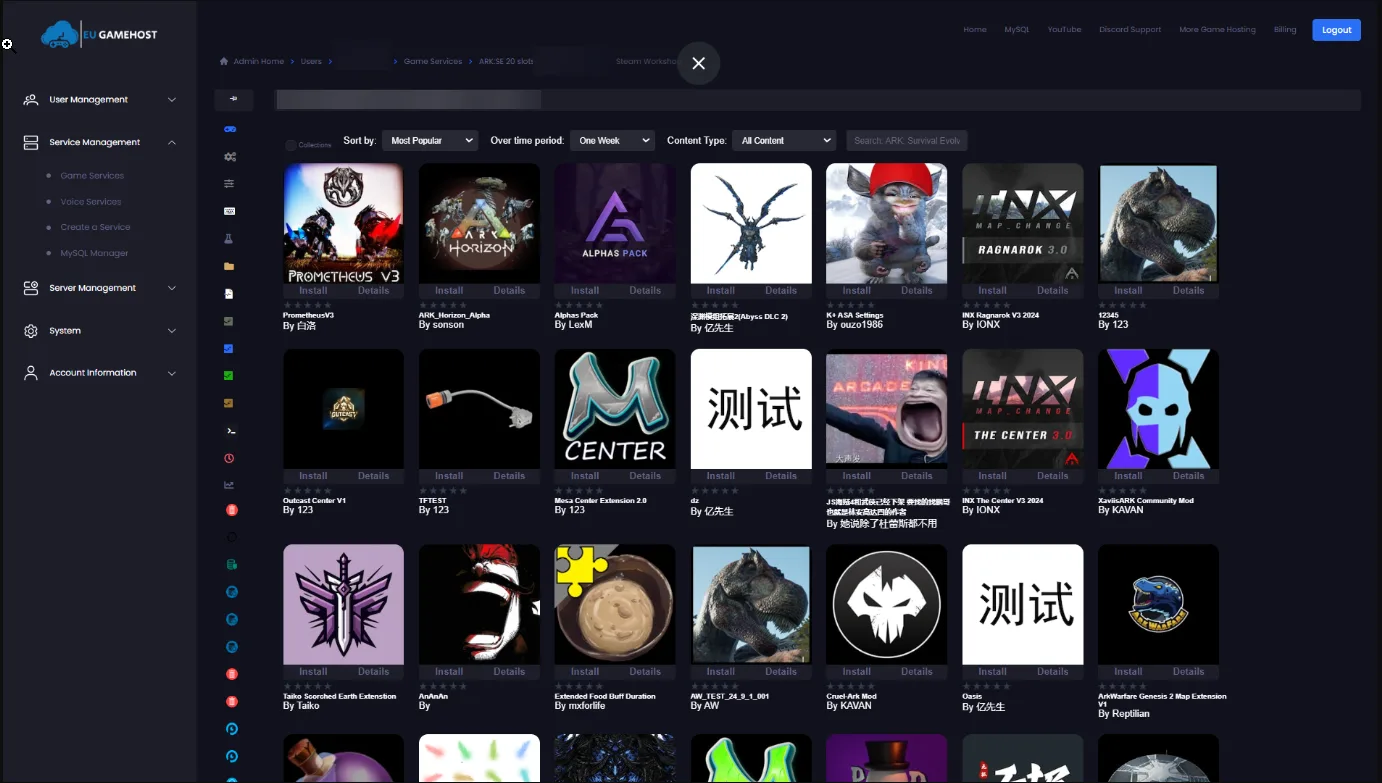Open the terminal console icon
The height and width of the screenshot is (783, 1382).
click(229, 431)
